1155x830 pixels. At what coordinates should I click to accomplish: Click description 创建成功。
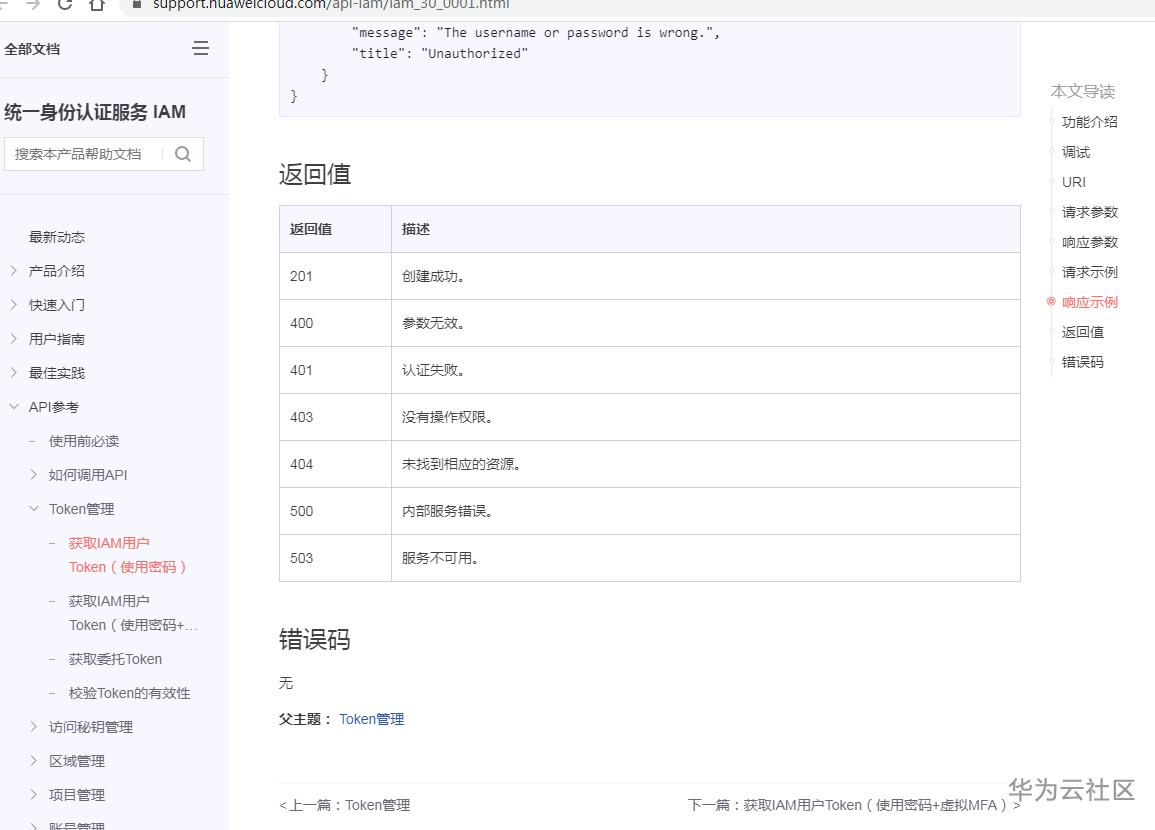coord(432,276)
